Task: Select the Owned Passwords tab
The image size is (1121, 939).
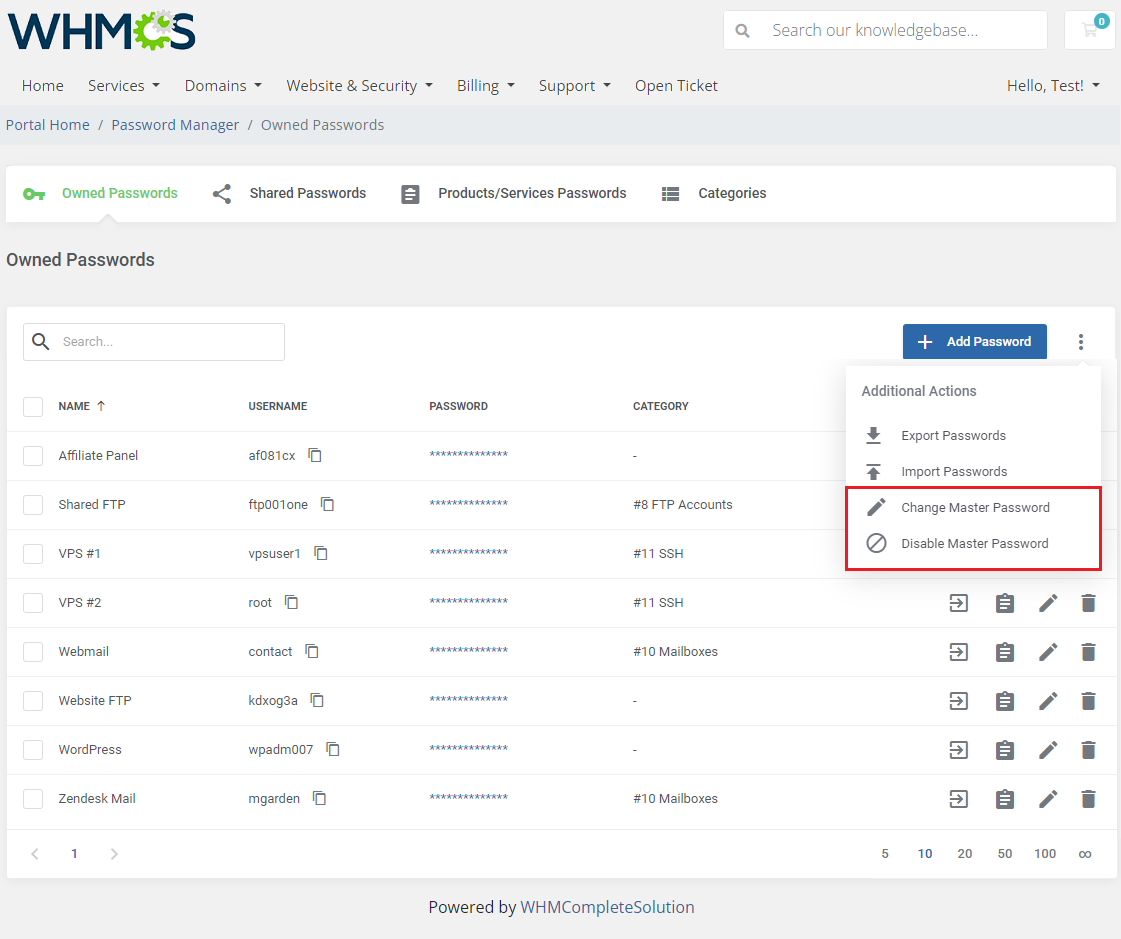Action: (100, 193)
